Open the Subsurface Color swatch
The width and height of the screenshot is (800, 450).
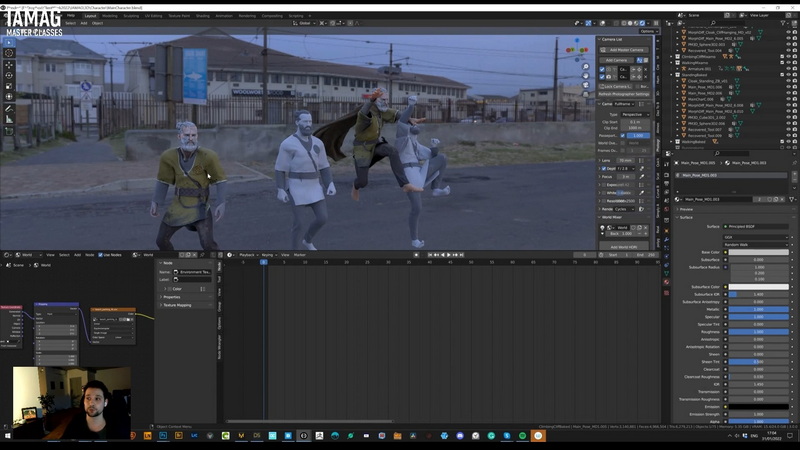(x=759, y=287)
